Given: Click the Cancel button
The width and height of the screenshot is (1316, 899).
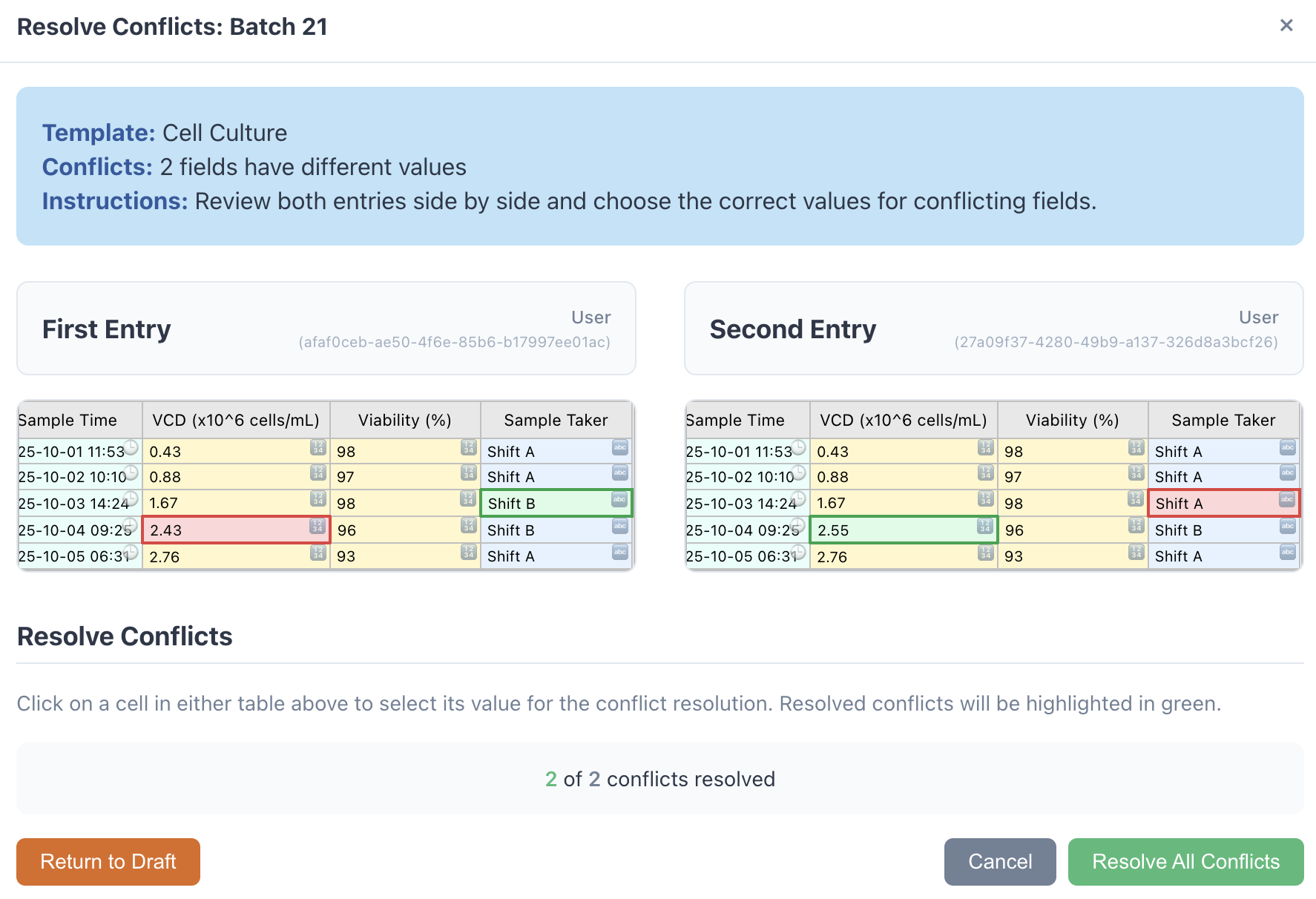Looking at the screenshot, I should [x=999, y=861].
